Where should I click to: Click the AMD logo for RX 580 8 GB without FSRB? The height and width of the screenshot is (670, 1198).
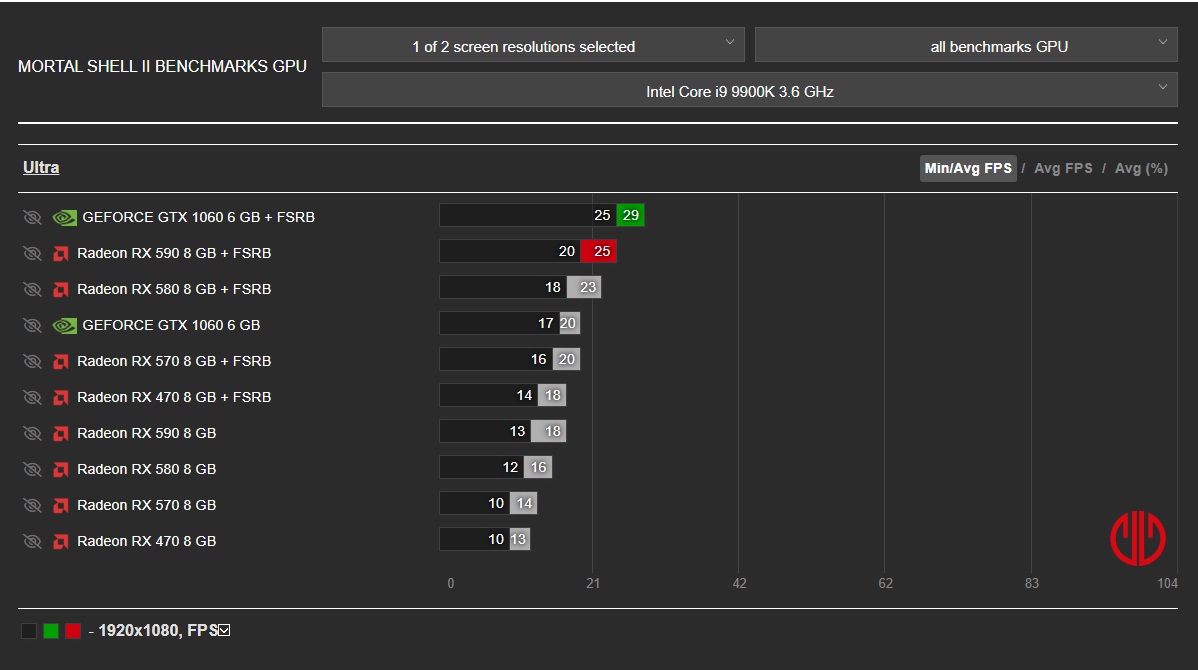click(60, 469)
